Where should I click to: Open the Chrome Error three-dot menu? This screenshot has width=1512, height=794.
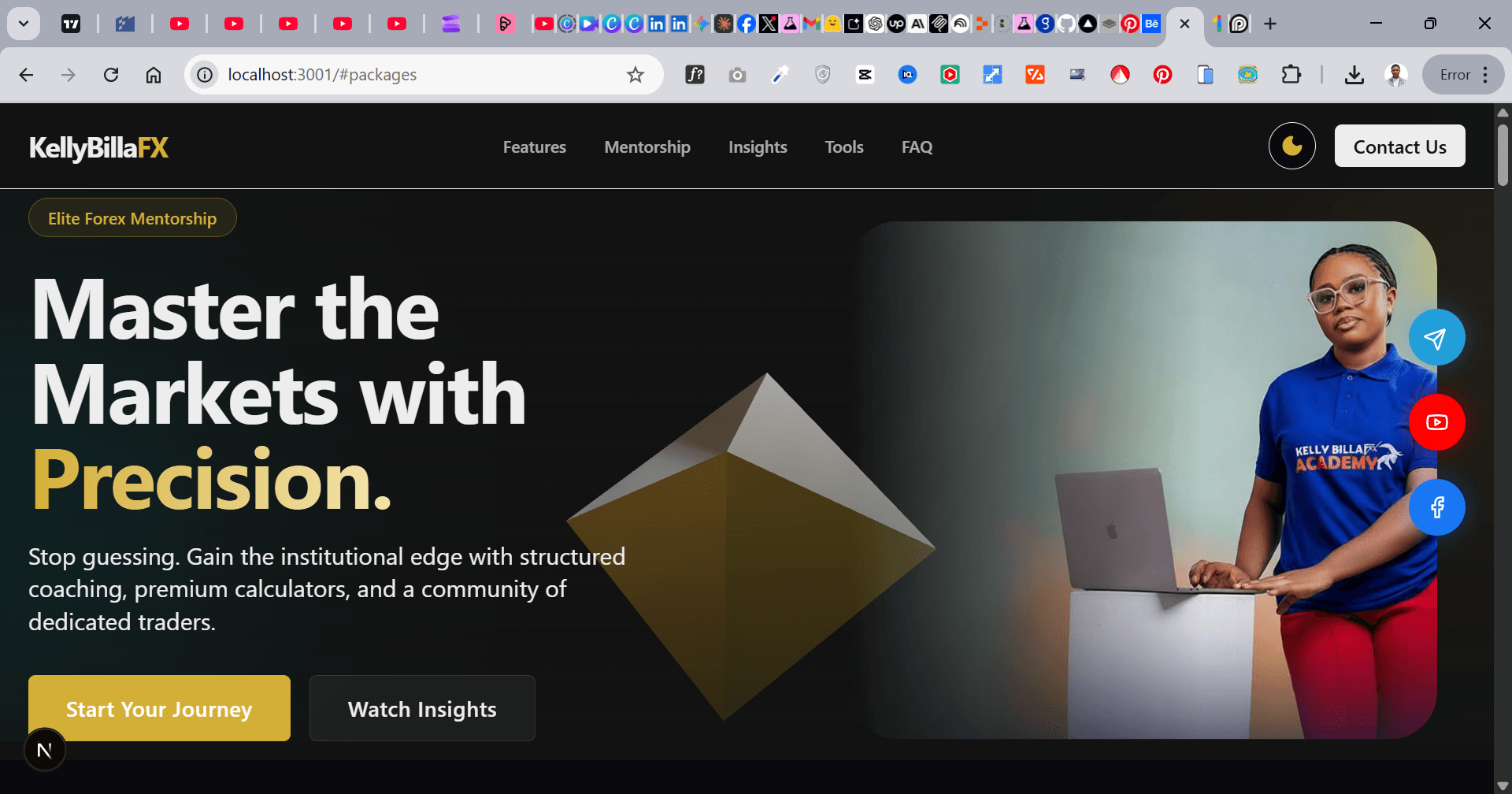[x=1464, y=75]
